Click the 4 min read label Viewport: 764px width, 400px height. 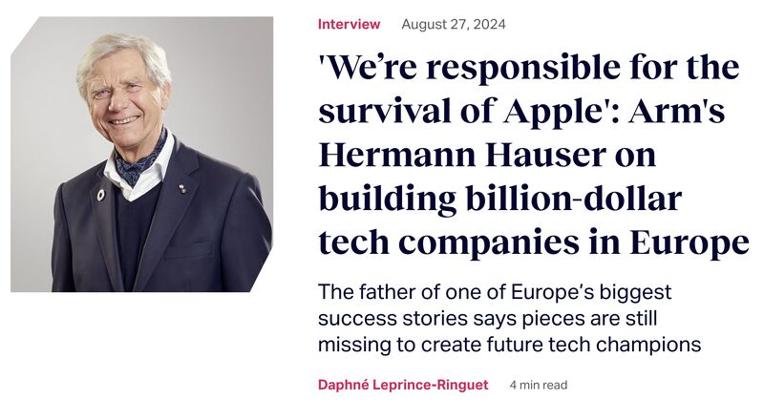pyautogui.click(x=537, y=384)
